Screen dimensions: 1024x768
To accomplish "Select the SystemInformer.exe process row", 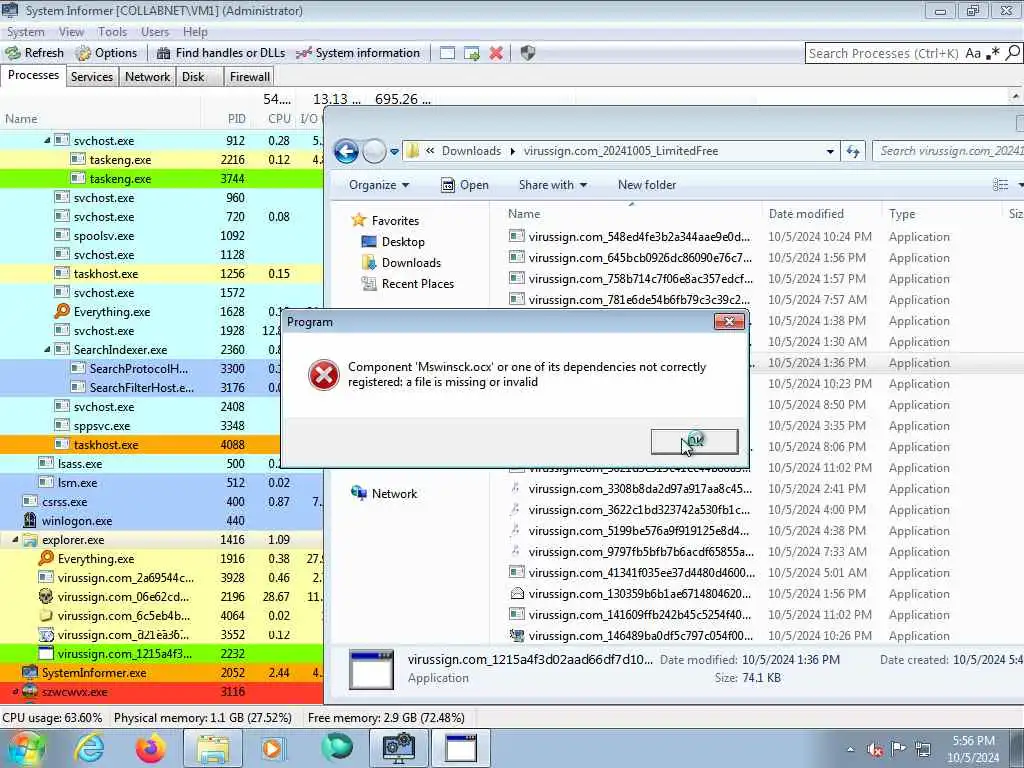I will coord(161,673).
